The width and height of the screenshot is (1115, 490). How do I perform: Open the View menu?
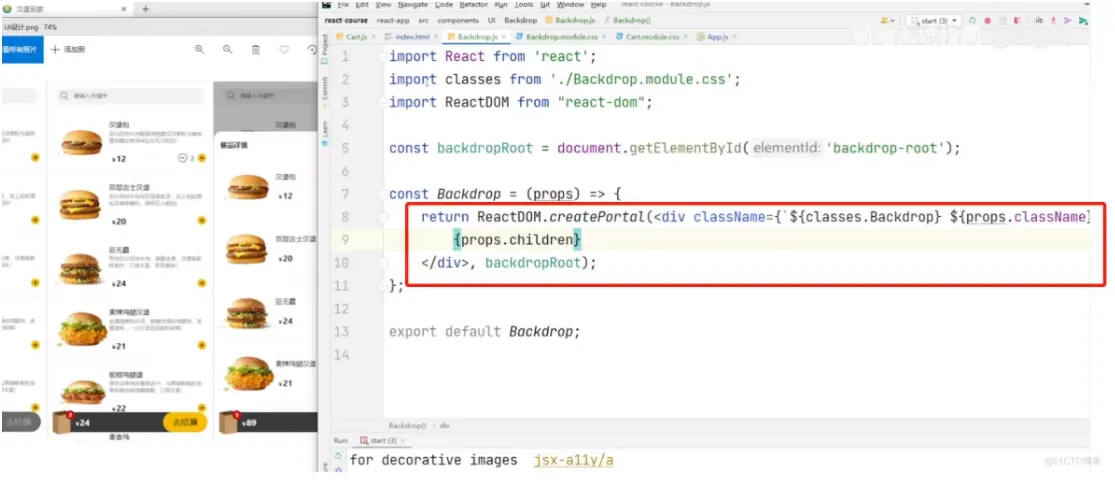383,4
